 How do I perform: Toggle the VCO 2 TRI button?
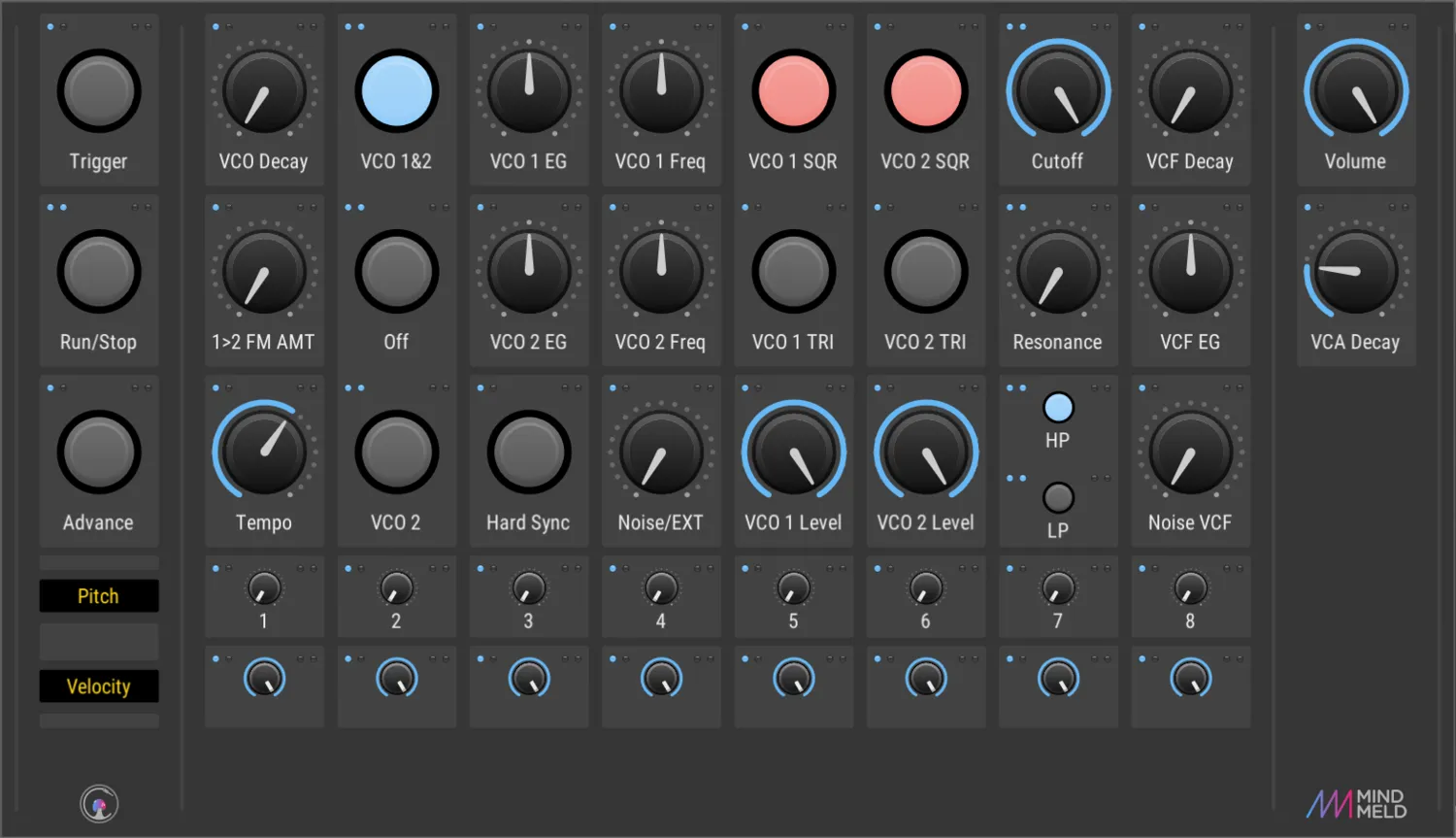tap(926, 272)
